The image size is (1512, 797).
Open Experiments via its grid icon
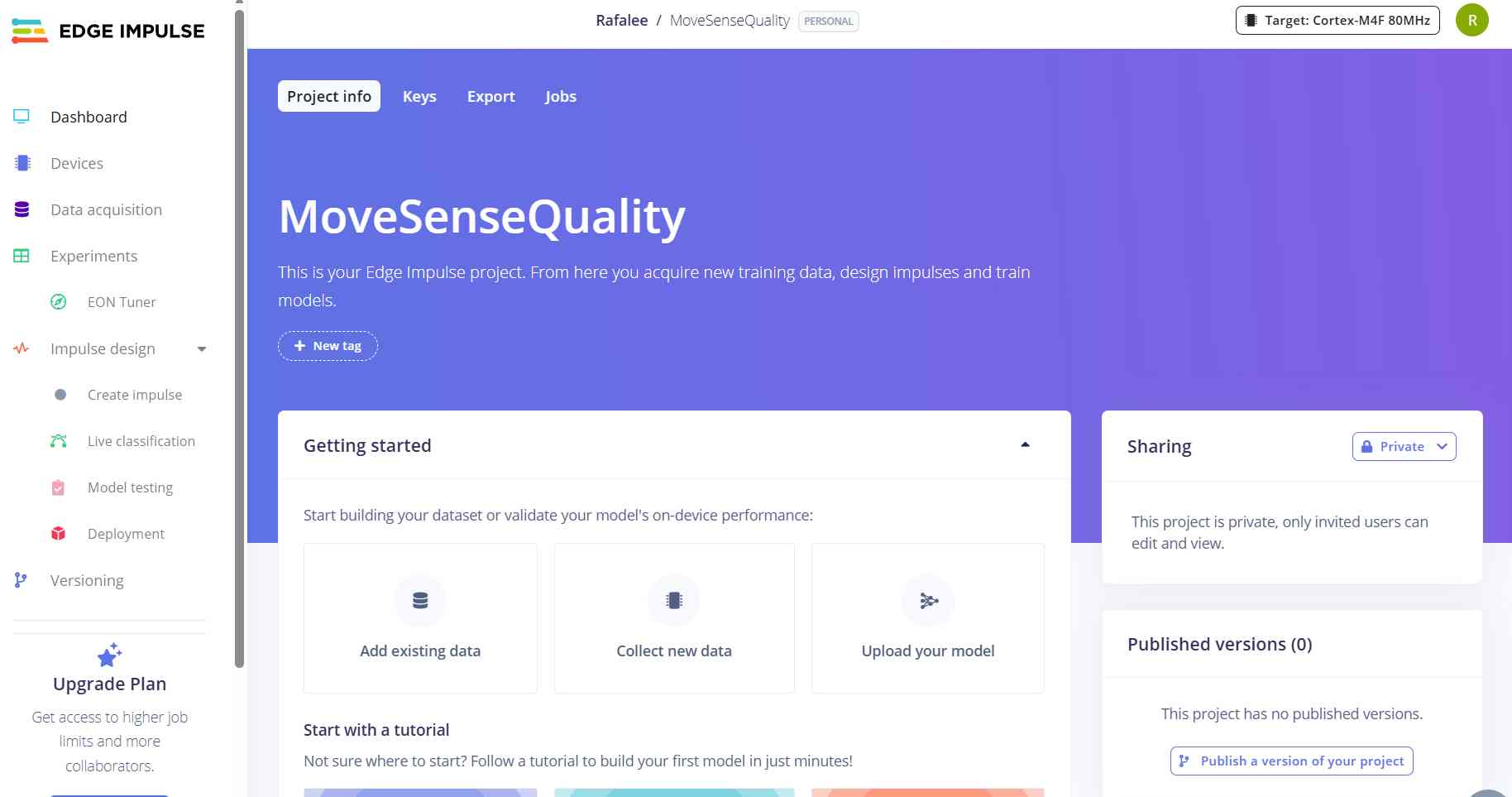(22, 256)
